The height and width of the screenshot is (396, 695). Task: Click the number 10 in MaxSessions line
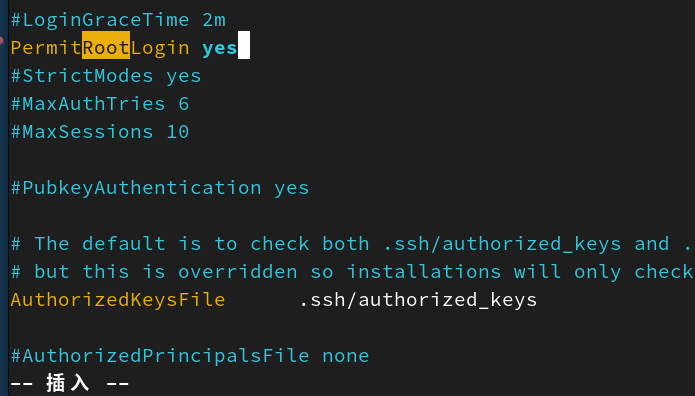point(178,132)
